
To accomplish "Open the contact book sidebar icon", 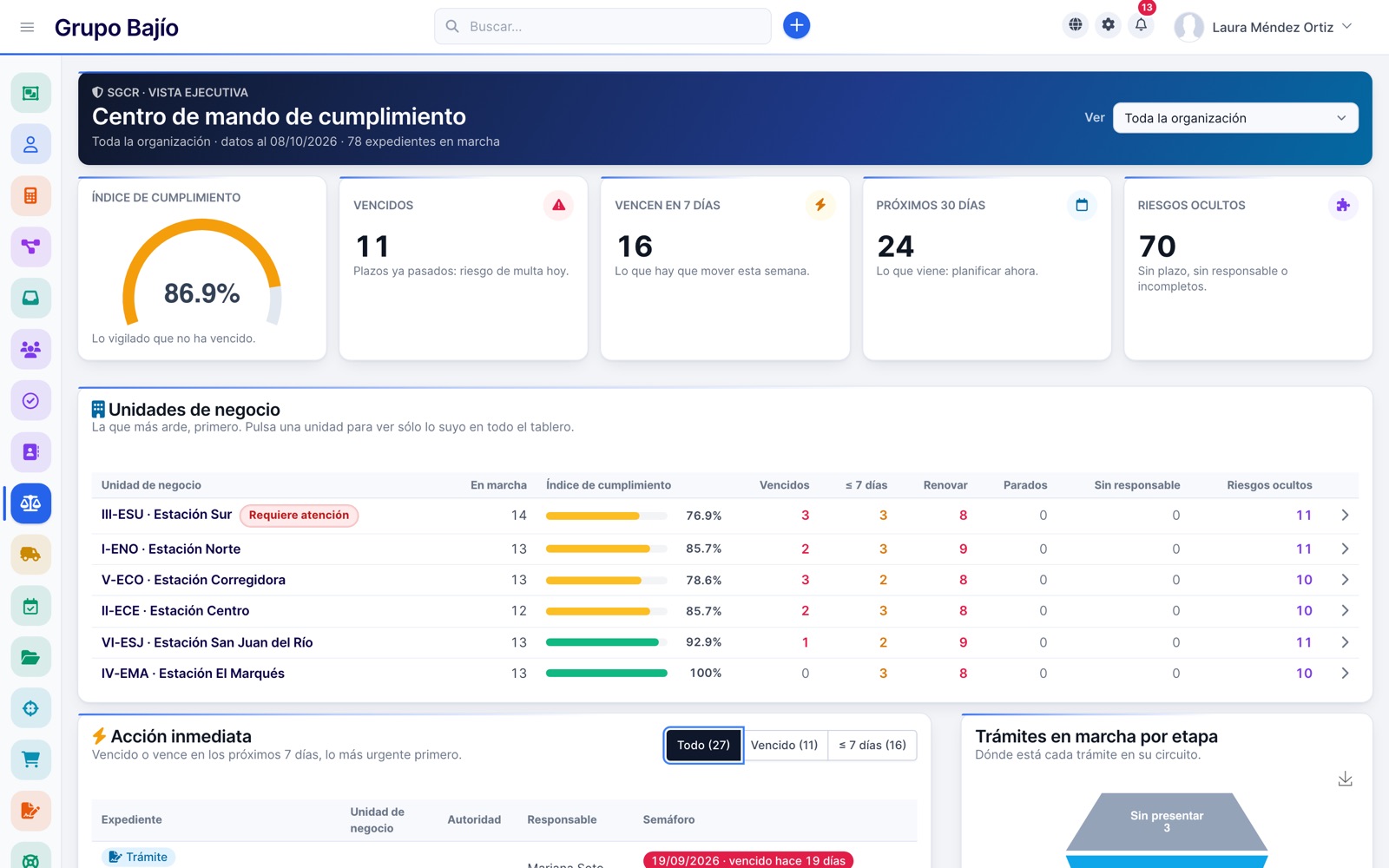I will pos(30,451).
